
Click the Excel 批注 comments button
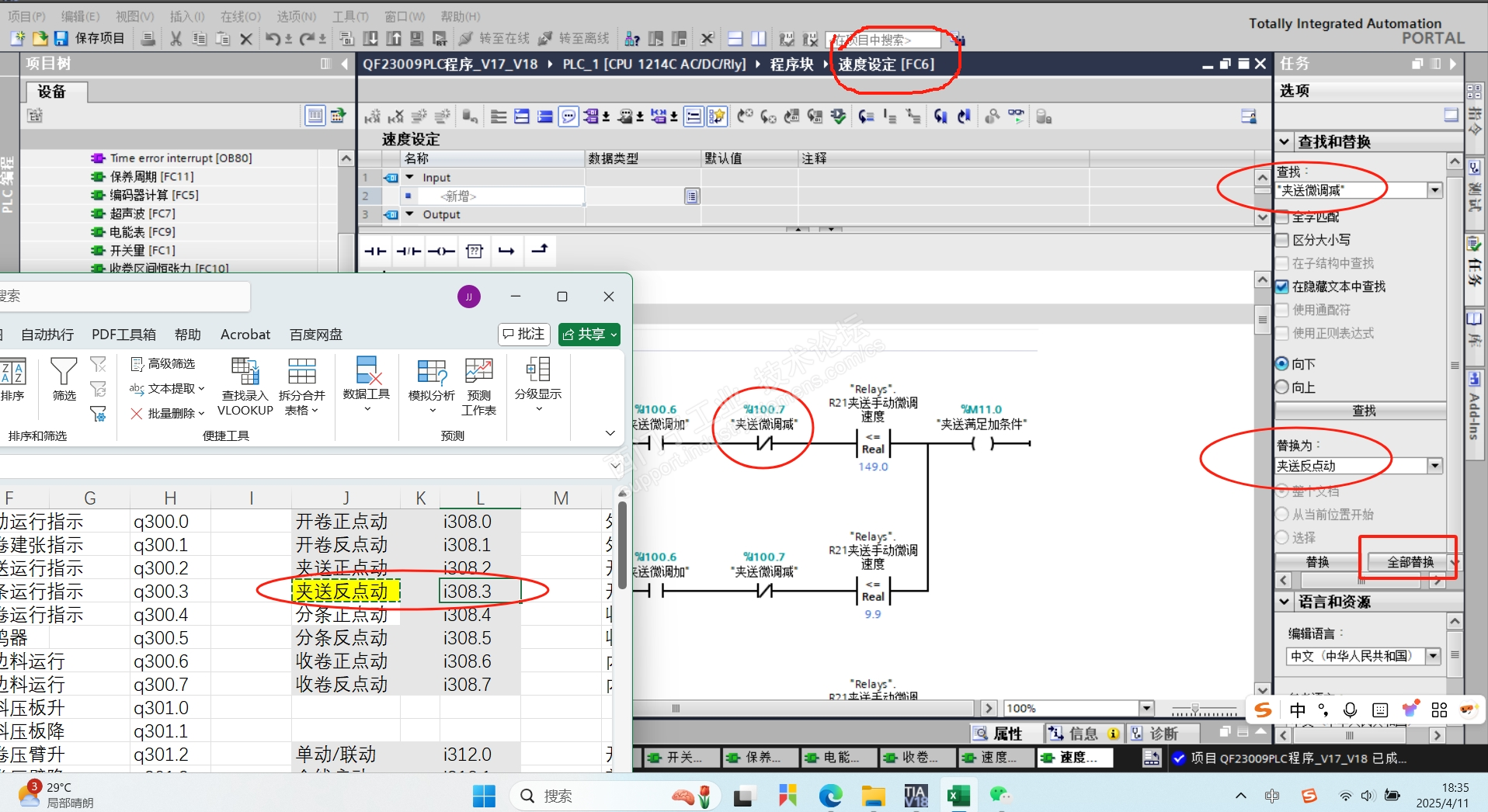coord(523,335)
